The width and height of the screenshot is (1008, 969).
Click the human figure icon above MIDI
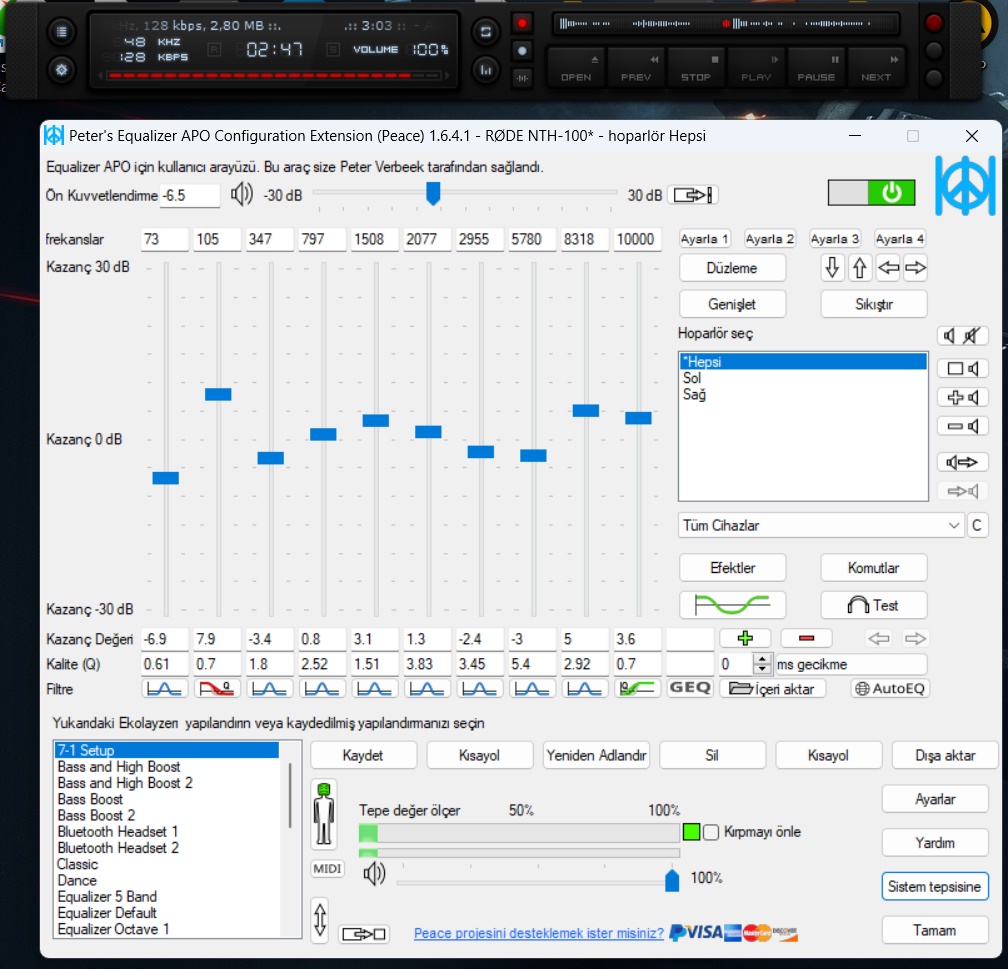point(324,813)
